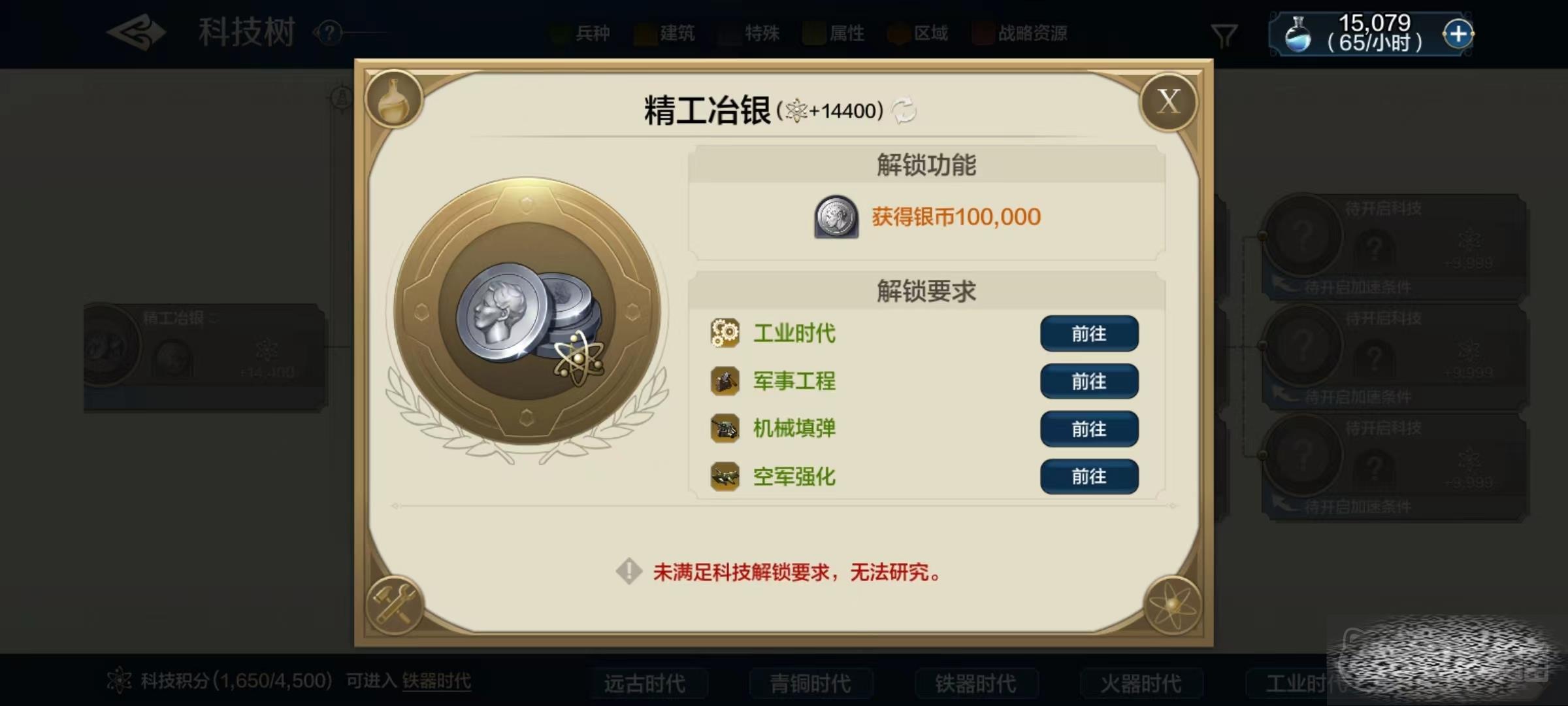The width and height of the screenshot is (1568, 706).
Task: Tap the flask icon at dialog's top-left corner
Action: pyautogui.click(x=394, y=99)
